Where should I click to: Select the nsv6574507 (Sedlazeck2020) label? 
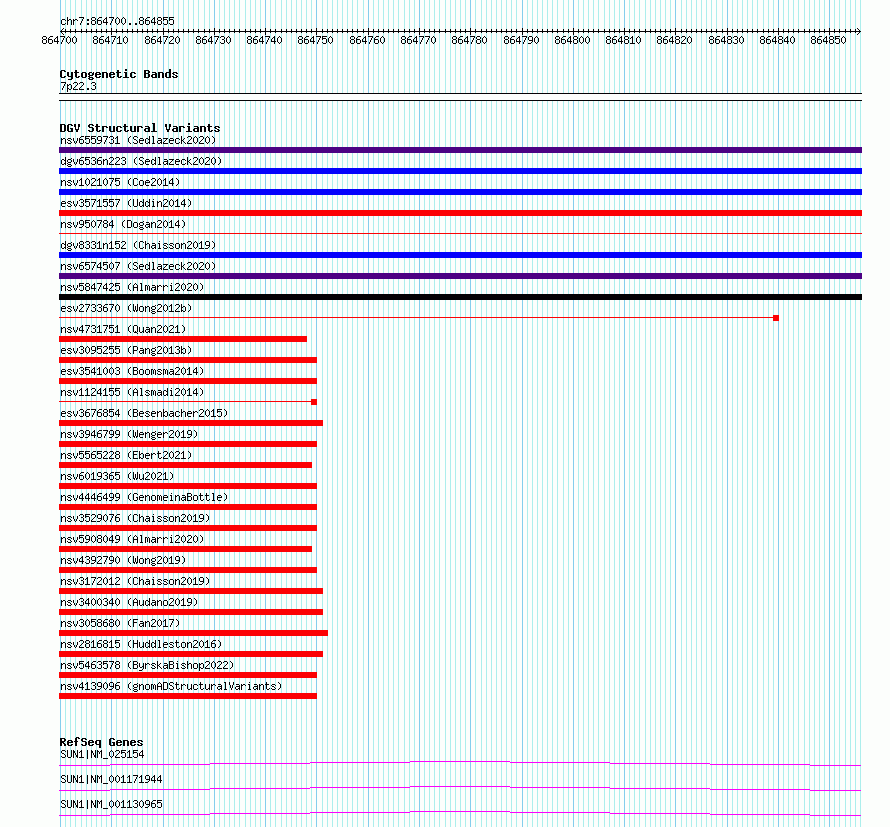click(x=138, y=266)
